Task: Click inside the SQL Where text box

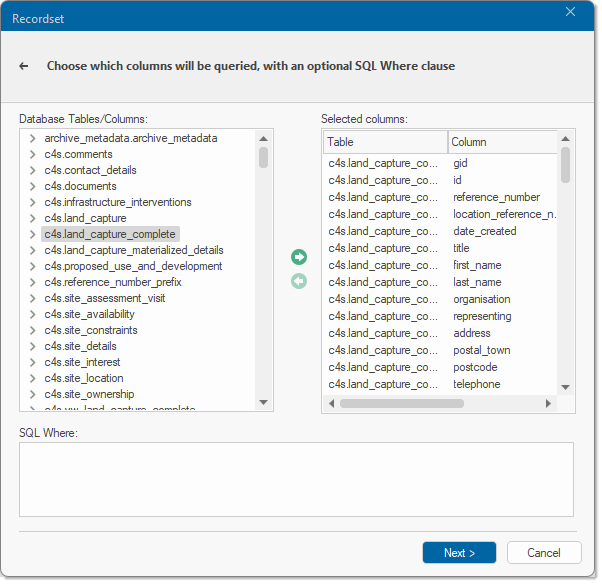Action: (296, 480)
